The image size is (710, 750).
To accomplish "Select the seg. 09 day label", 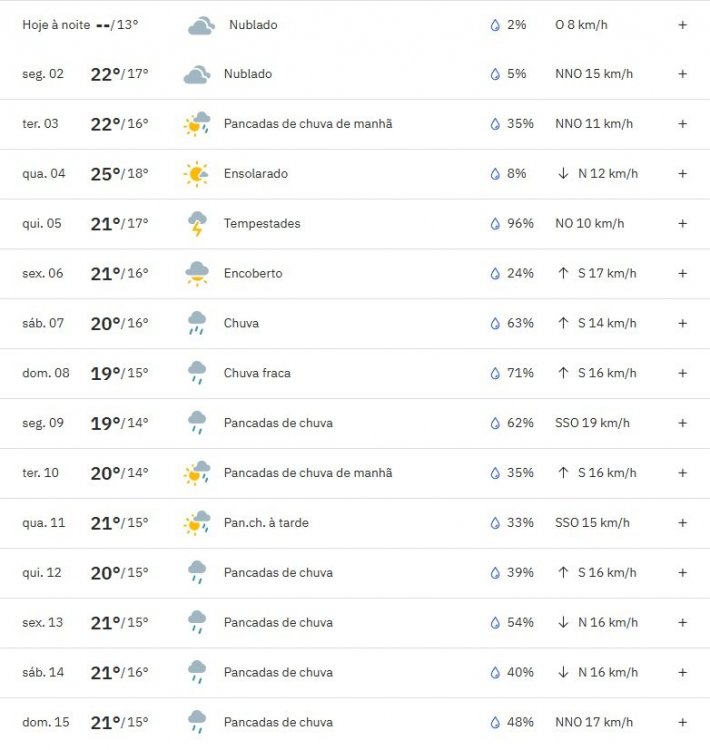I will pyautogui.click(x=43, y=423).
